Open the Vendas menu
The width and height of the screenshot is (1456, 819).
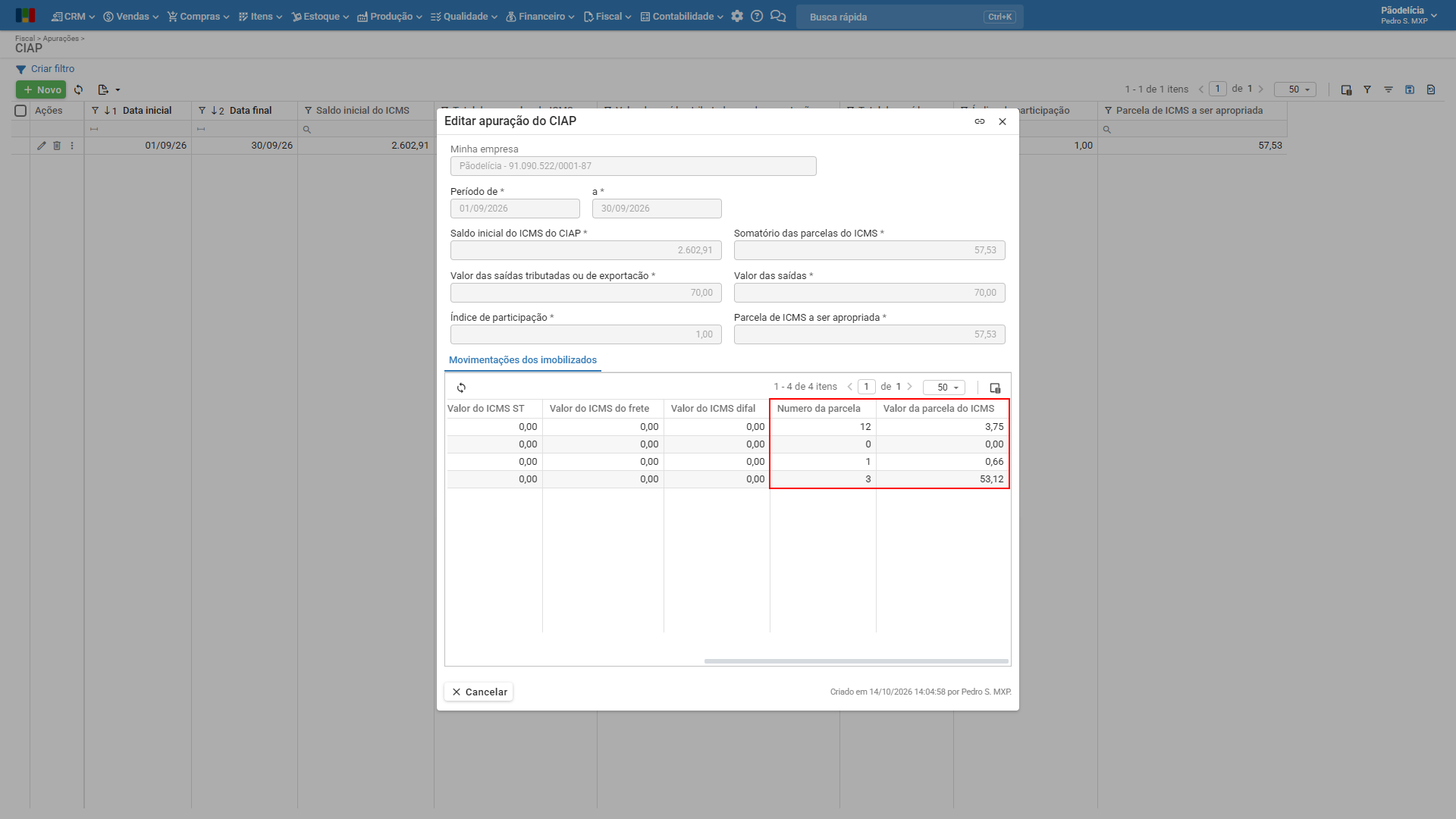click(130, 16)
